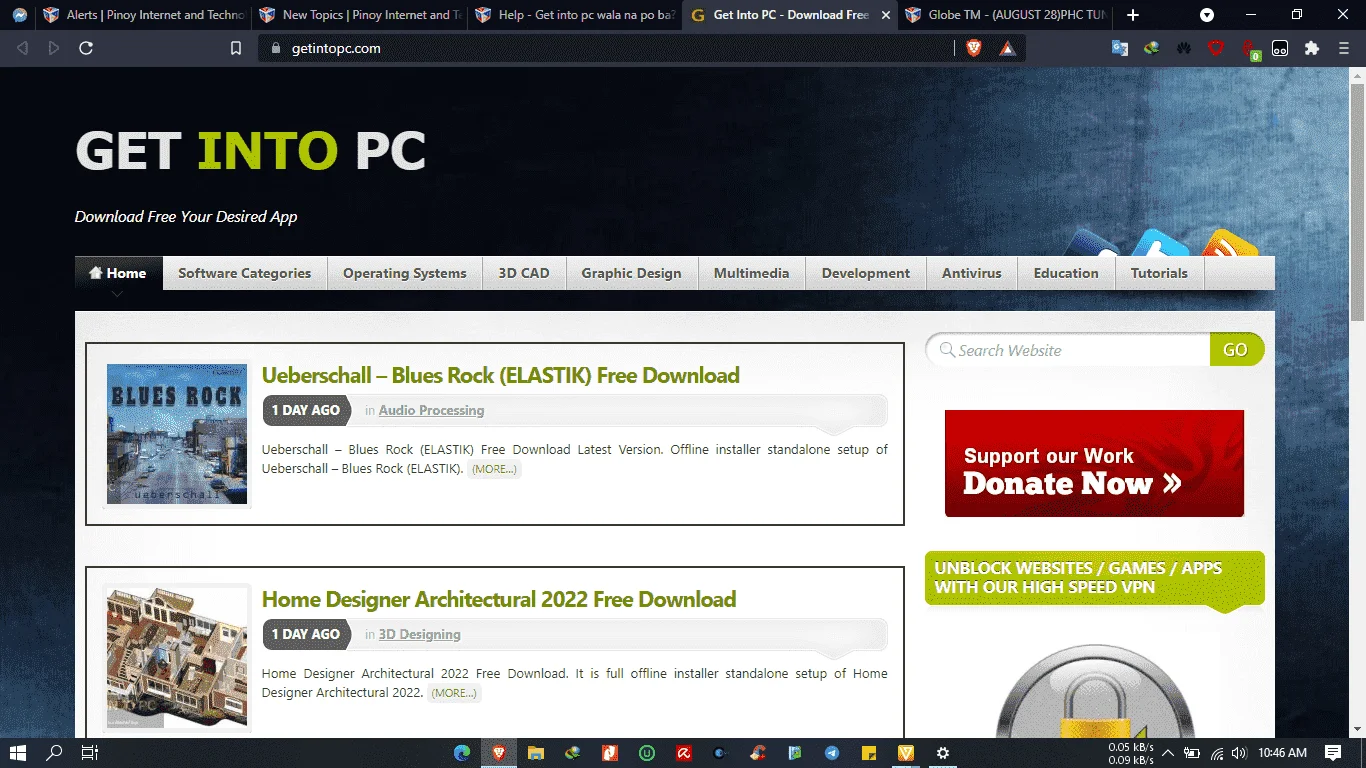The image size is (1366, 768).
Task: Open the Ueberschall Blues Rock article title
Action: [x=501, y=376]
